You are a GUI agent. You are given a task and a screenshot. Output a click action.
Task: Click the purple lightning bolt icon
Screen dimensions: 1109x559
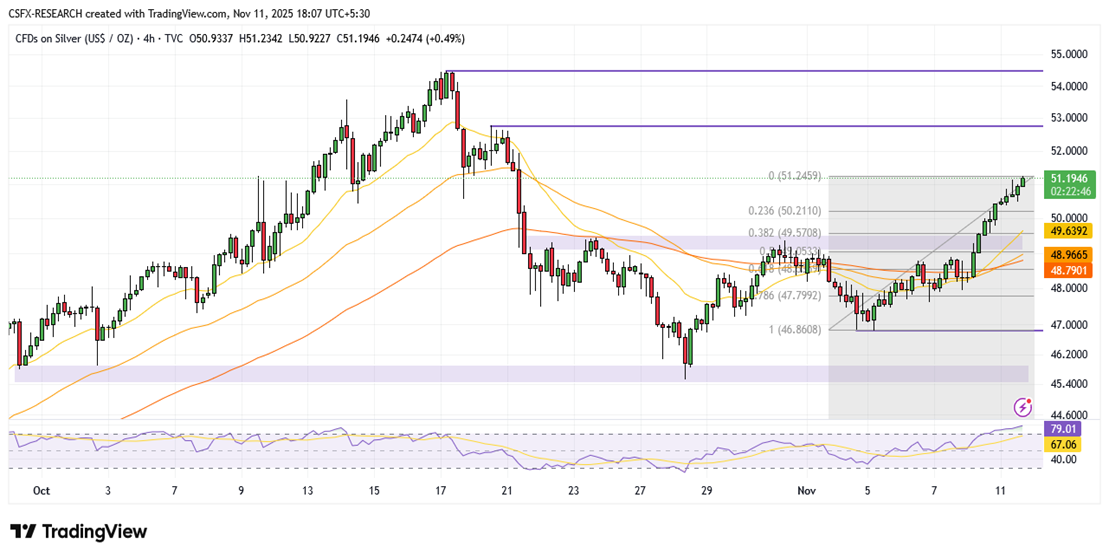(1022, 406)
